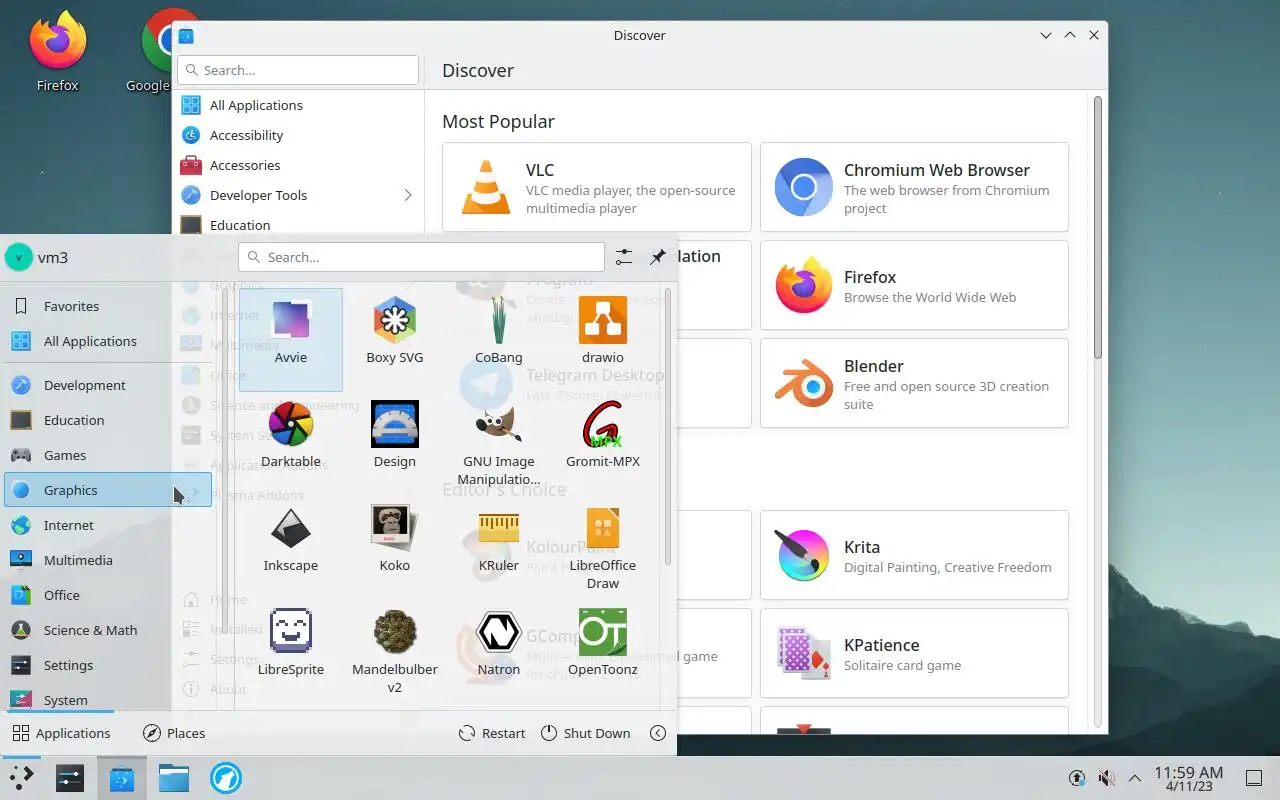Image resolution: width=1280 pixels, height=800 pixels.
Task: Open the application launcher from taskbar
Action: tap(21, 778)
